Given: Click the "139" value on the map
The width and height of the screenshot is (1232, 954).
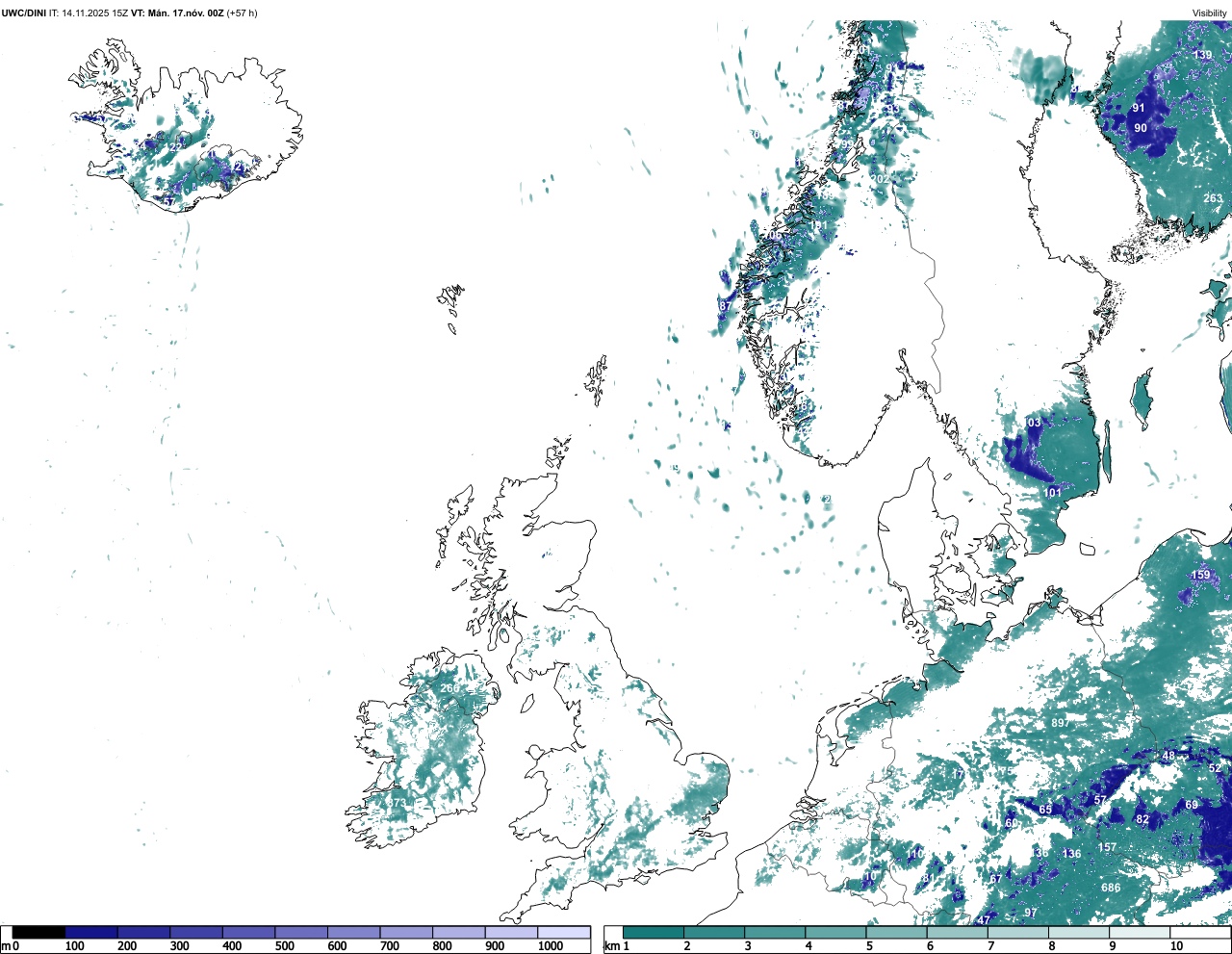Looking at the screenshot, I should pos(1202,55).
